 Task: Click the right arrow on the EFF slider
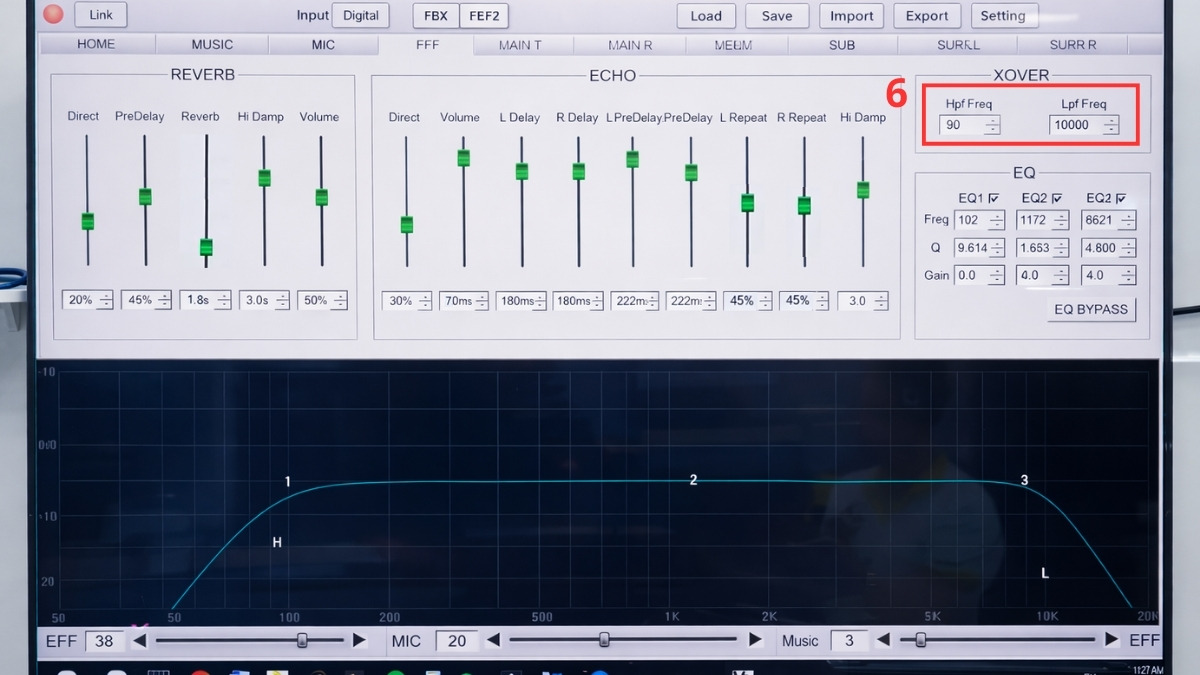[361, 640]
